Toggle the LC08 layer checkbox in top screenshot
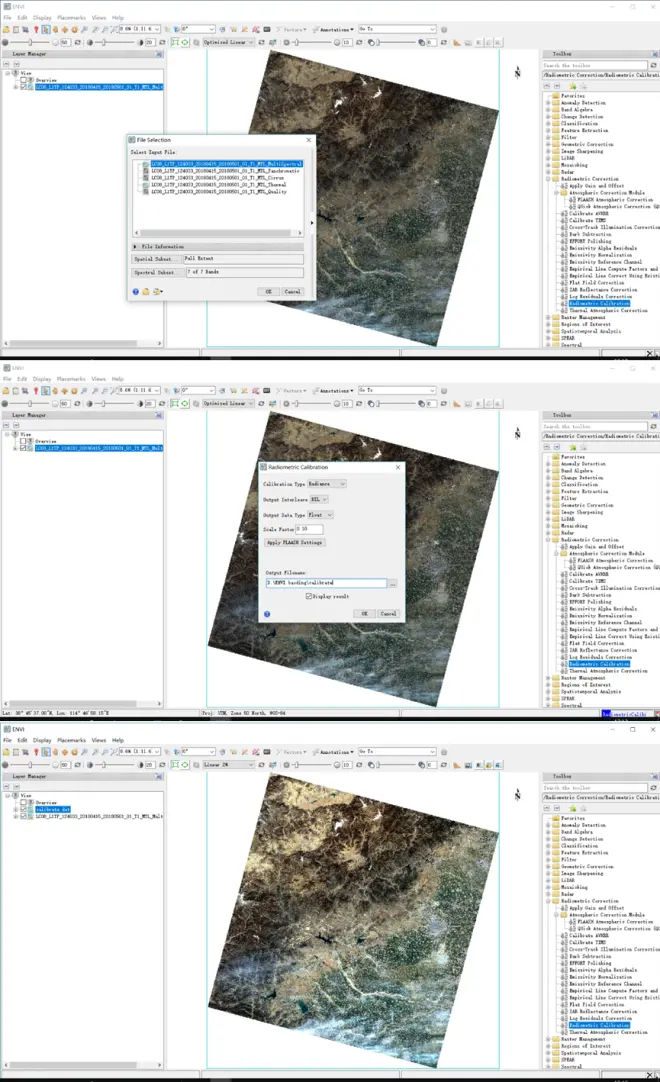 23,87
